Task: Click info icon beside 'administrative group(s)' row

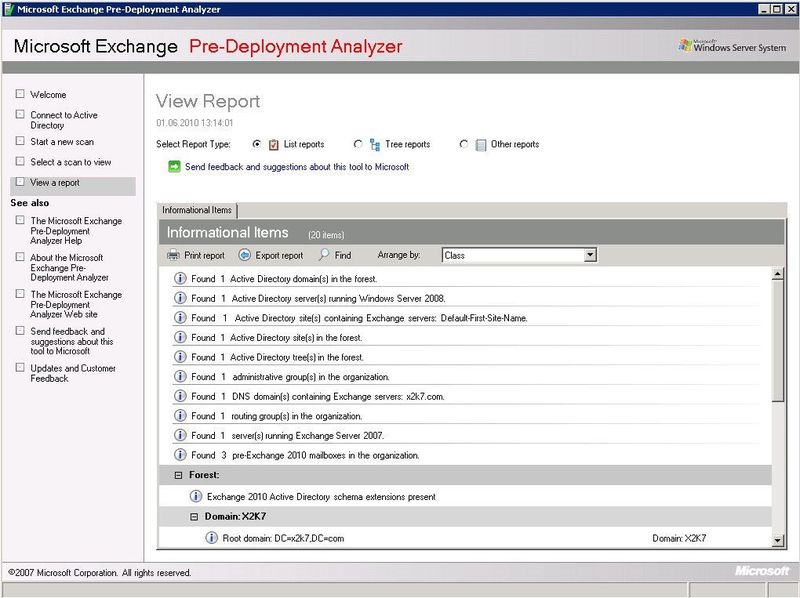Action: click(x=180, y=376)
